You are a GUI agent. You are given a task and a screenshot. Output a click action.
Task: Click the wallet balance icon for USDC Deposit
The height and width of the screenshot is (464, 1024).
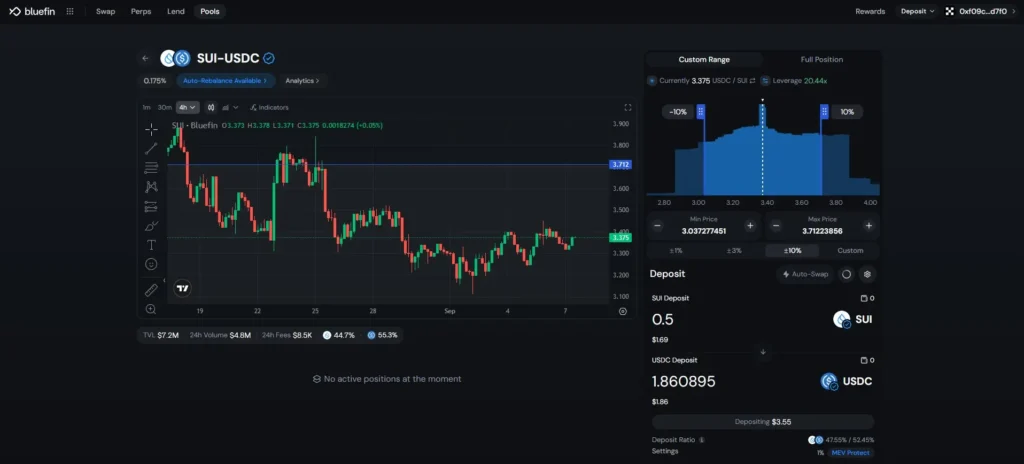[x=864, y=360]
